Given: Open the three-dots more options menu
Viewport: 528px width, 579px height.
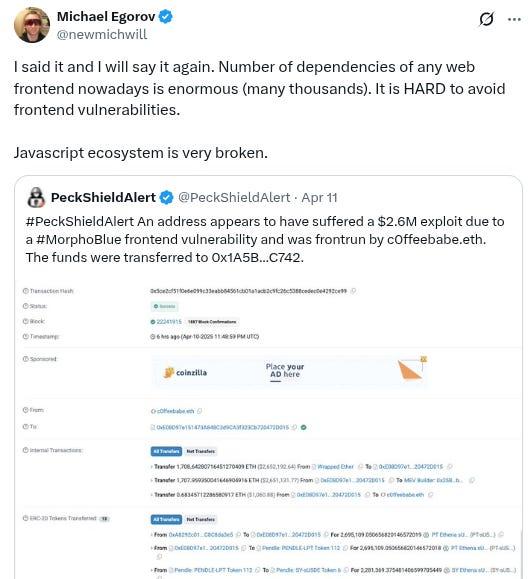Looking at the screenshot, I should [514, 19].
